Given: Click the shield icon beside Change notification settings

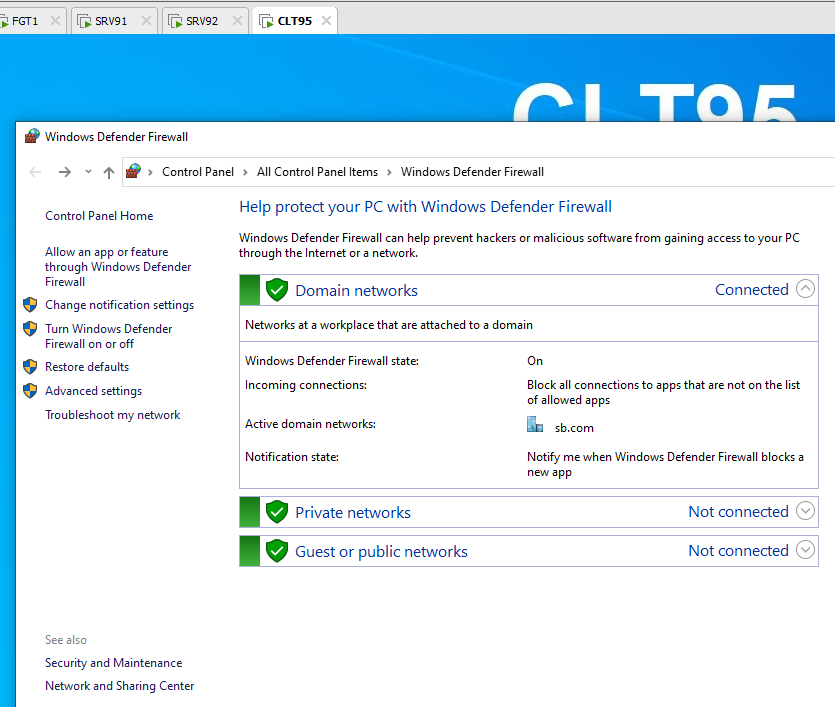Looking at the screenshot, I should tap(30, 305).
